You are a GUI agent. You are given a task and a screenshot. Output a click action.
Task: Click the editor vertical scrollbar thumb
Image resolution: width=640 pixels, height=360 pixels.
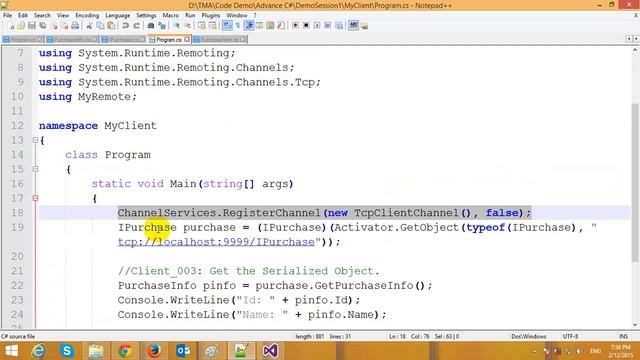pos(635,183)
